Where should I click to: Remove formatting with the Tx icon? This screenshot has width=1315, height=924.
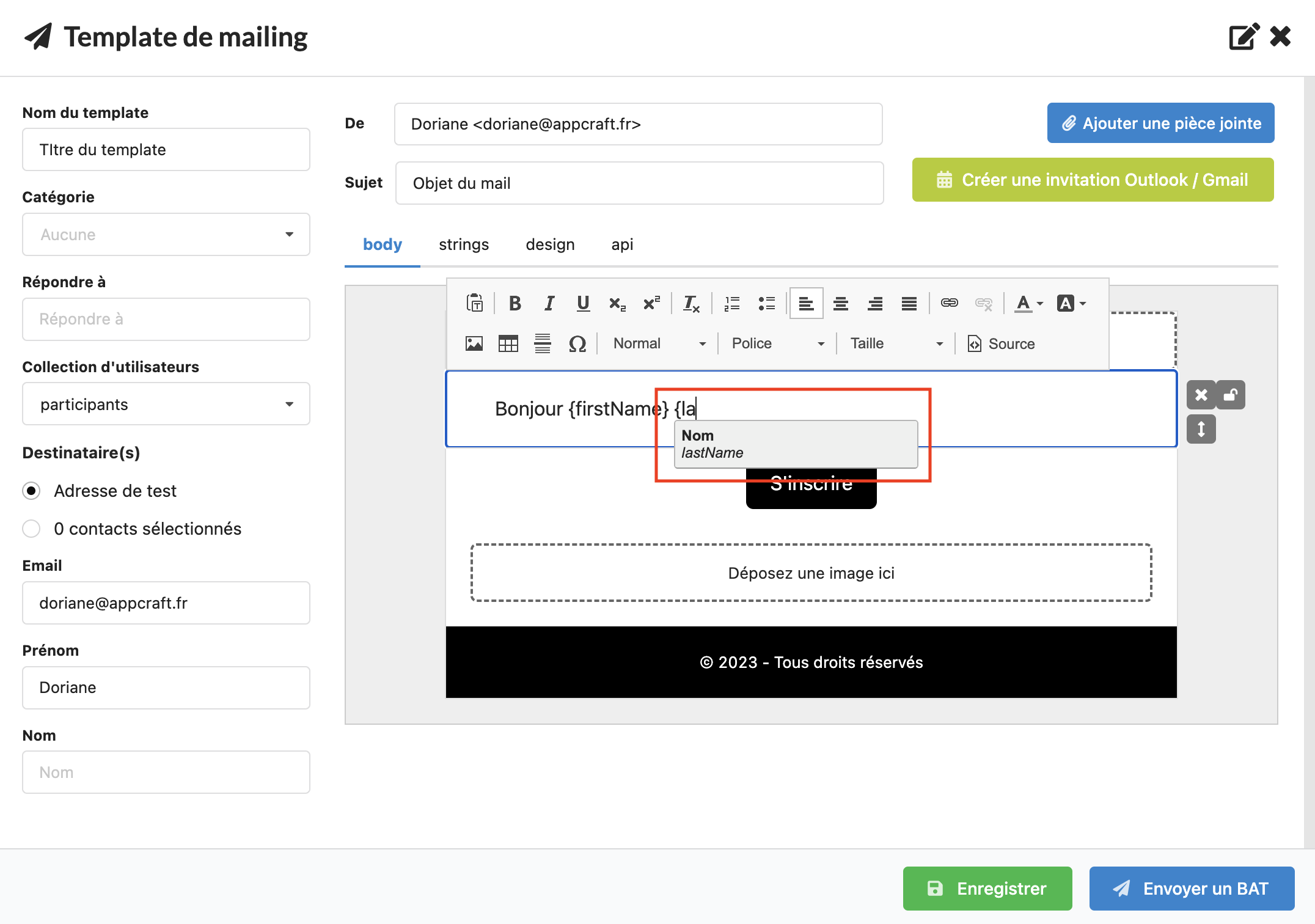[x=690, y=303]
